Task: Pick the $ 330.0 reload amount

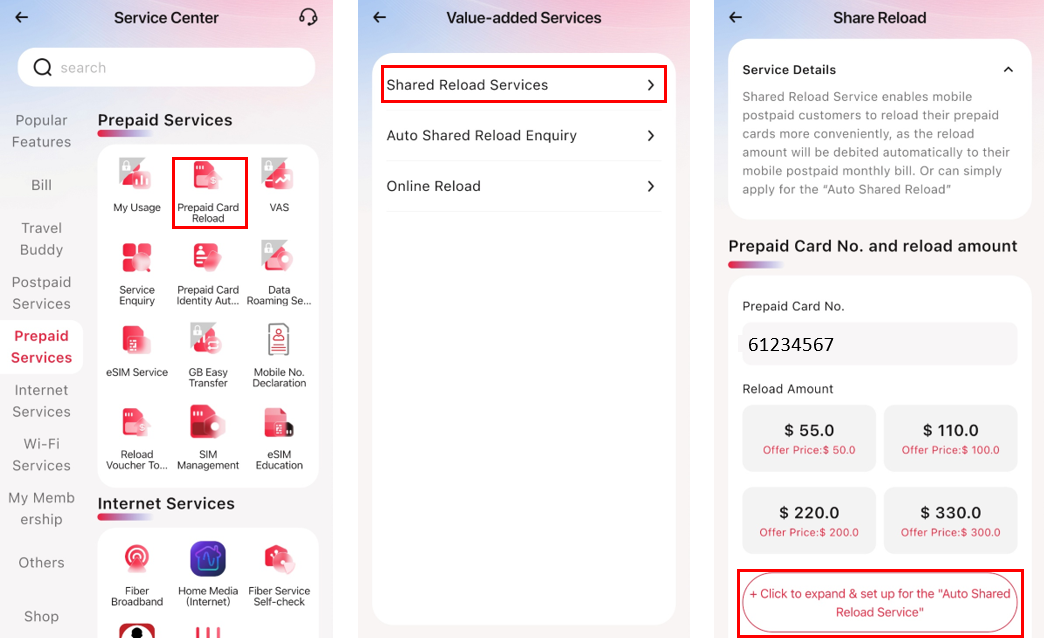Action: 950,520
